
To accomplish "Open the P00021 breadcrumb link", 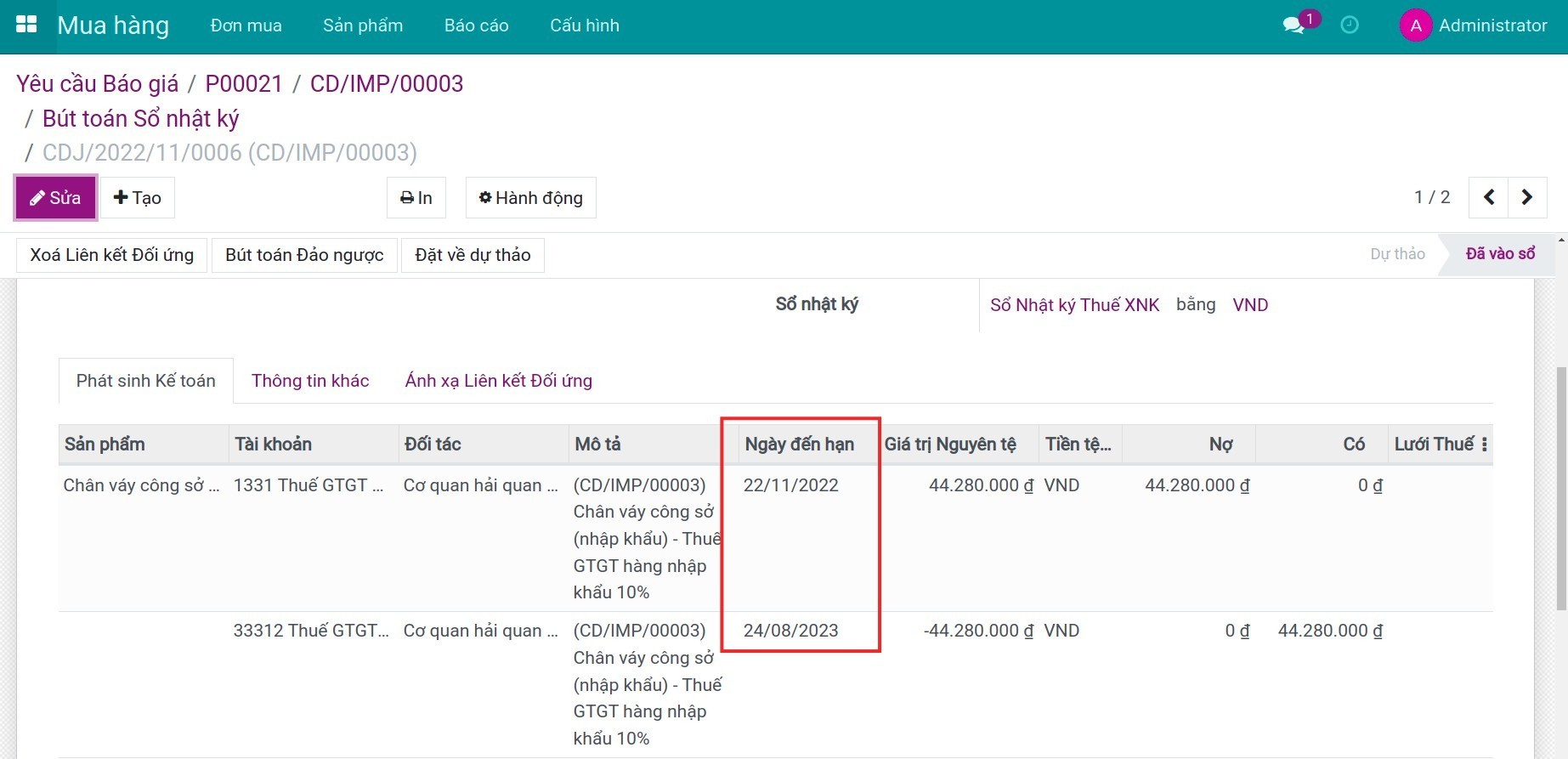I will tap(244, 83).
